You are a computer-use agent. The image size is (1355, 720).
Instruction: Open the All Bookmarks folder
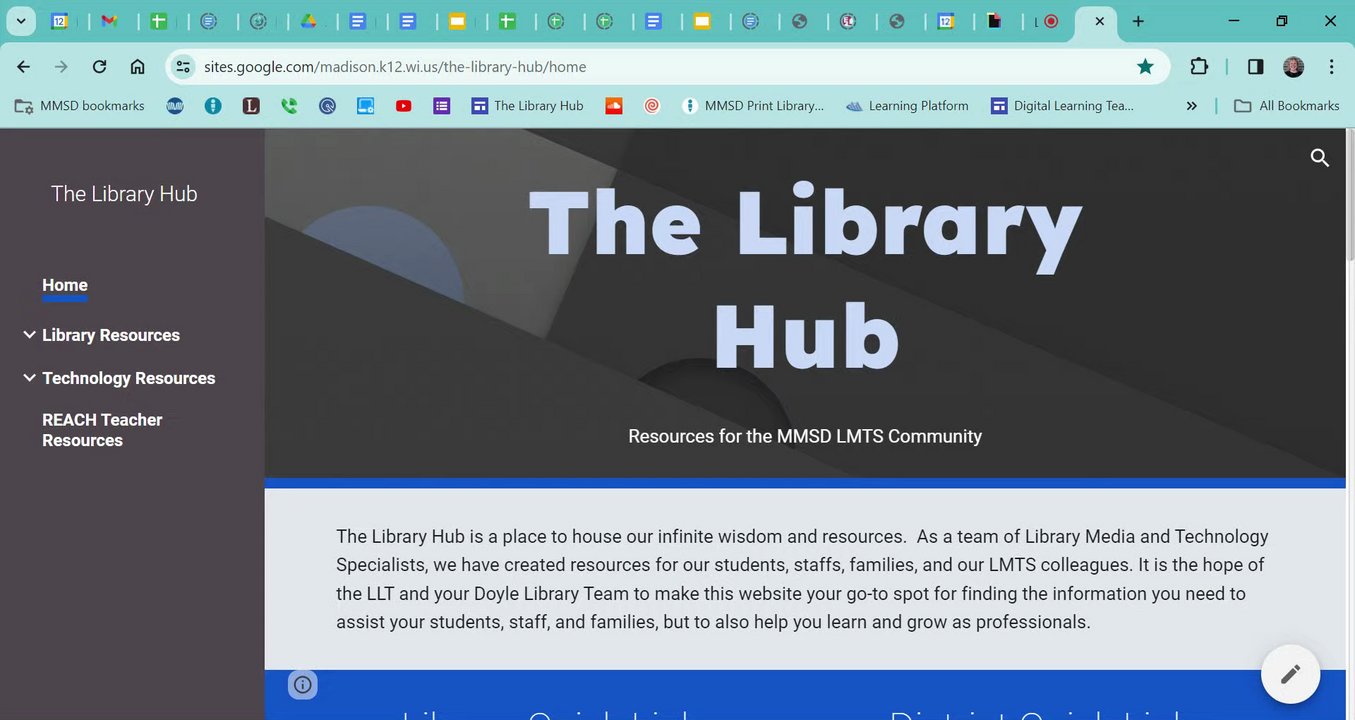1287,105
